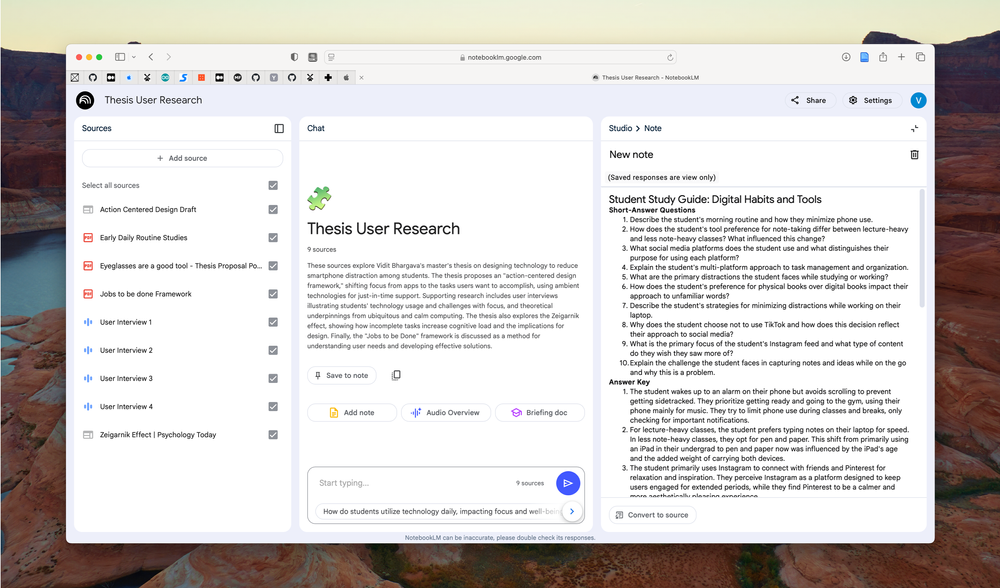Open source Action Centered Design Draft
The image size is (1000, 588).
pyautogui.click(x=148, y=210)
